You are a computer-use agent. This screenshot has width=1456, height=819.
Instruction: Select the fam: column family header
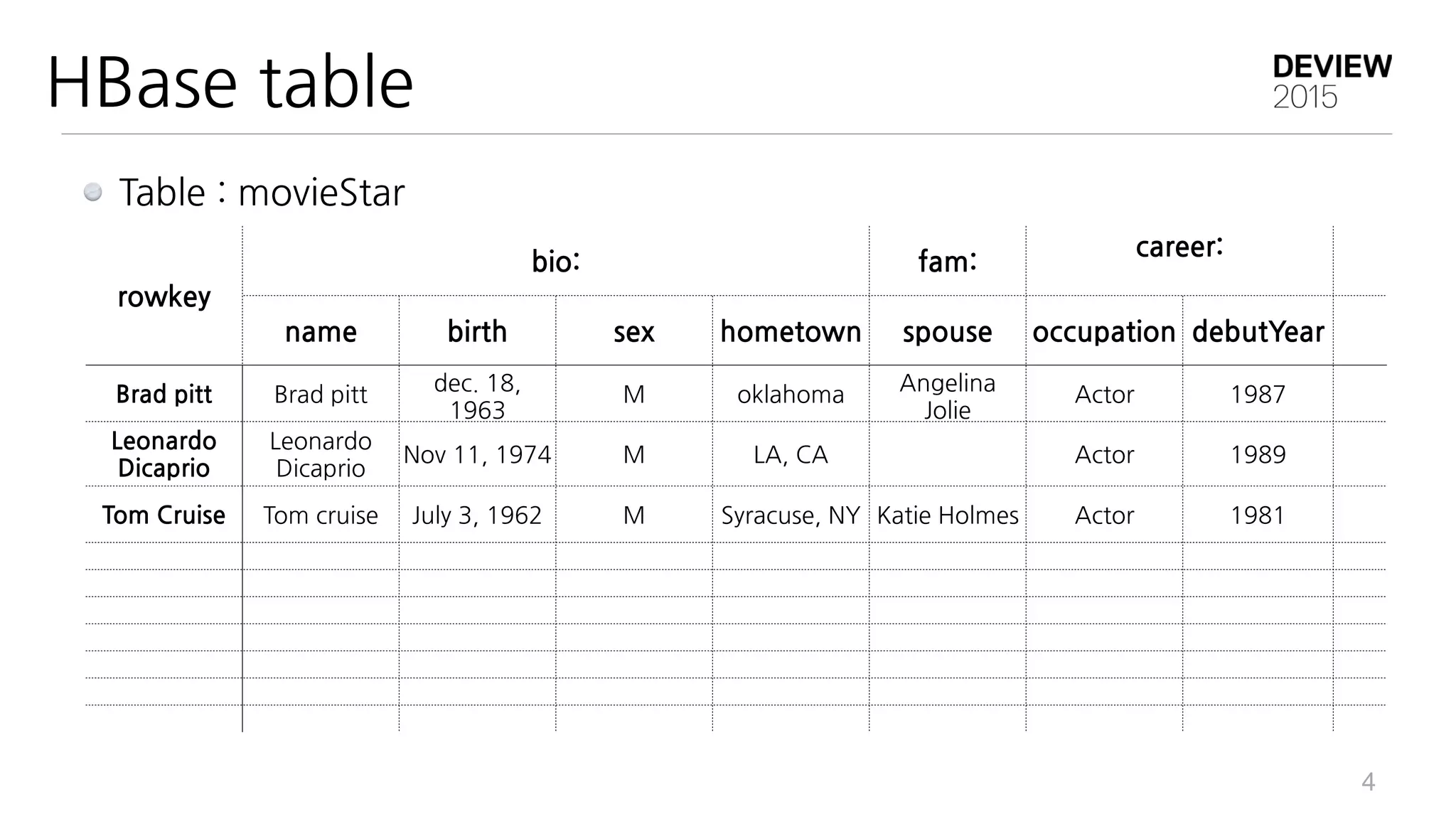[947, 261]
